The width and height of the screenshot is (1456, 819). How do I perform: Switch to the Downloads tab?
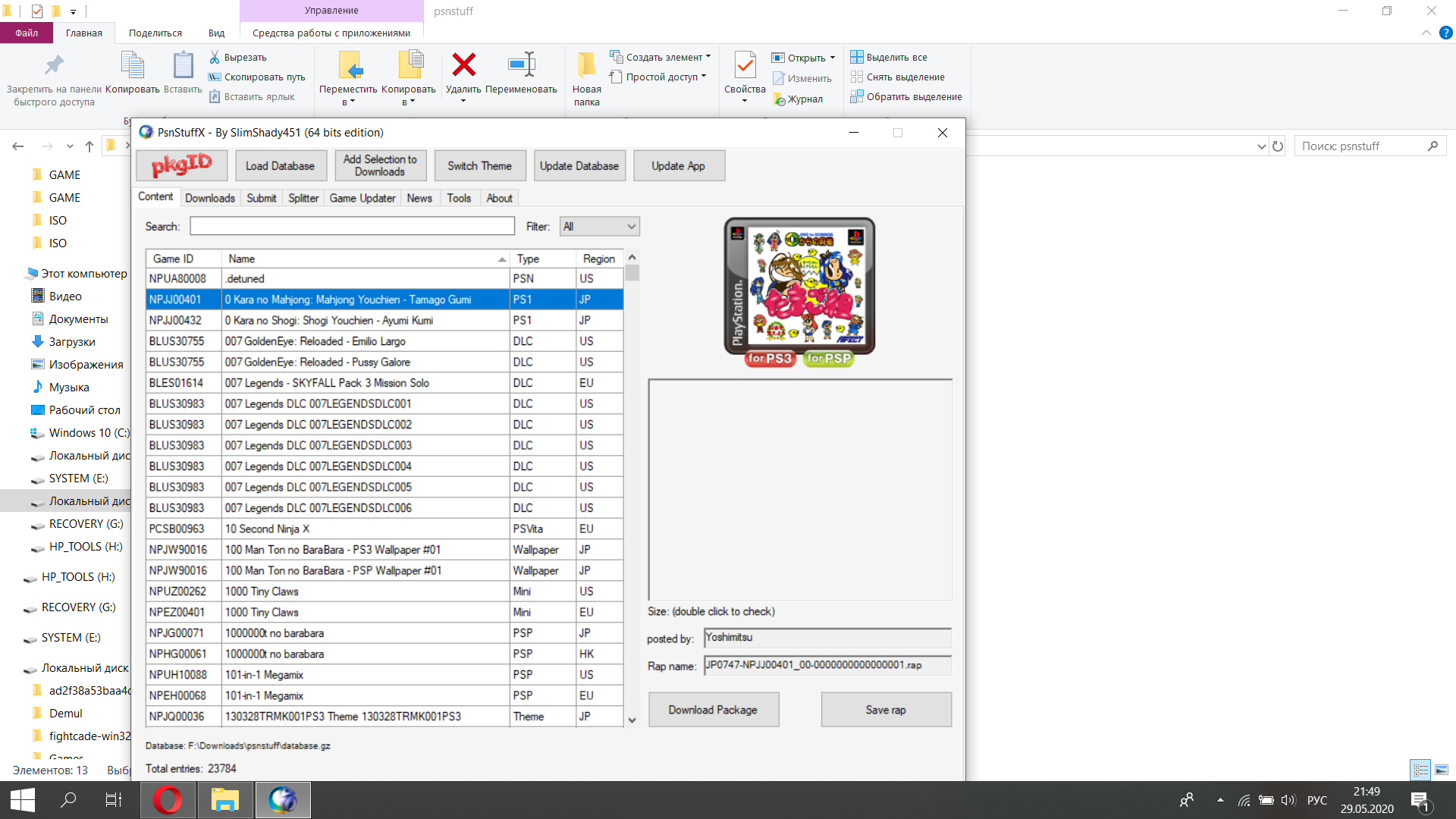click(x=209, y=197)
